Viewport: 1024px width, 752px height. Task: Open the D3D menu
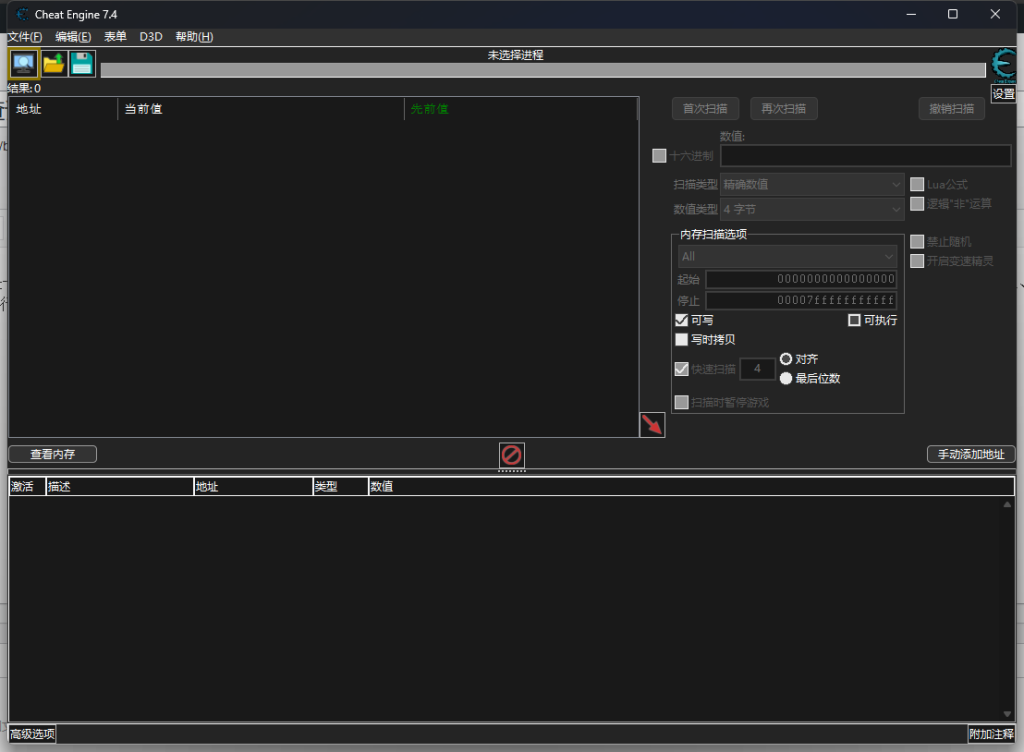(151, 37)
